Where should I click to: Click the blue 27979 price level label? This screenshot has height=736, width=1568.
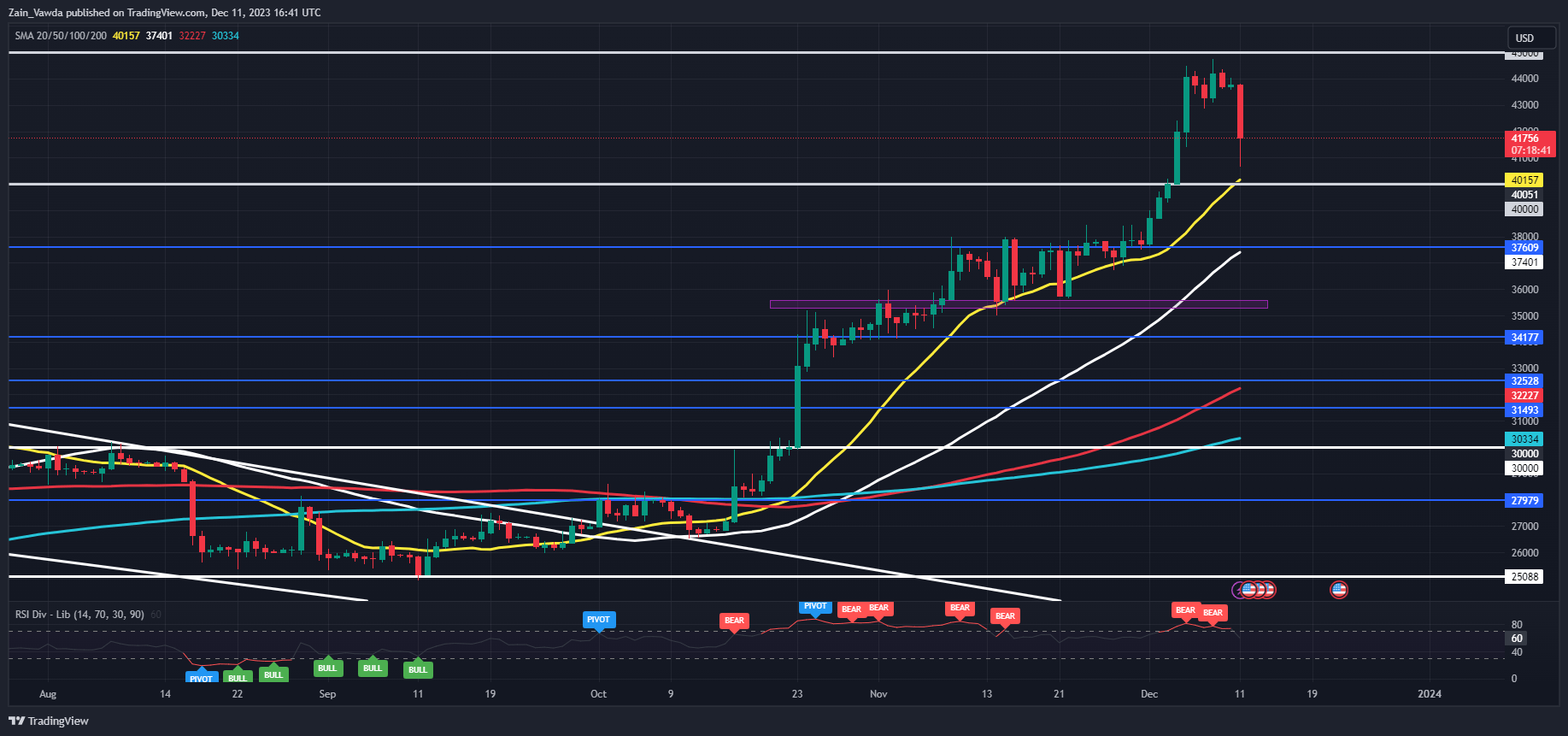(1524, 501)
